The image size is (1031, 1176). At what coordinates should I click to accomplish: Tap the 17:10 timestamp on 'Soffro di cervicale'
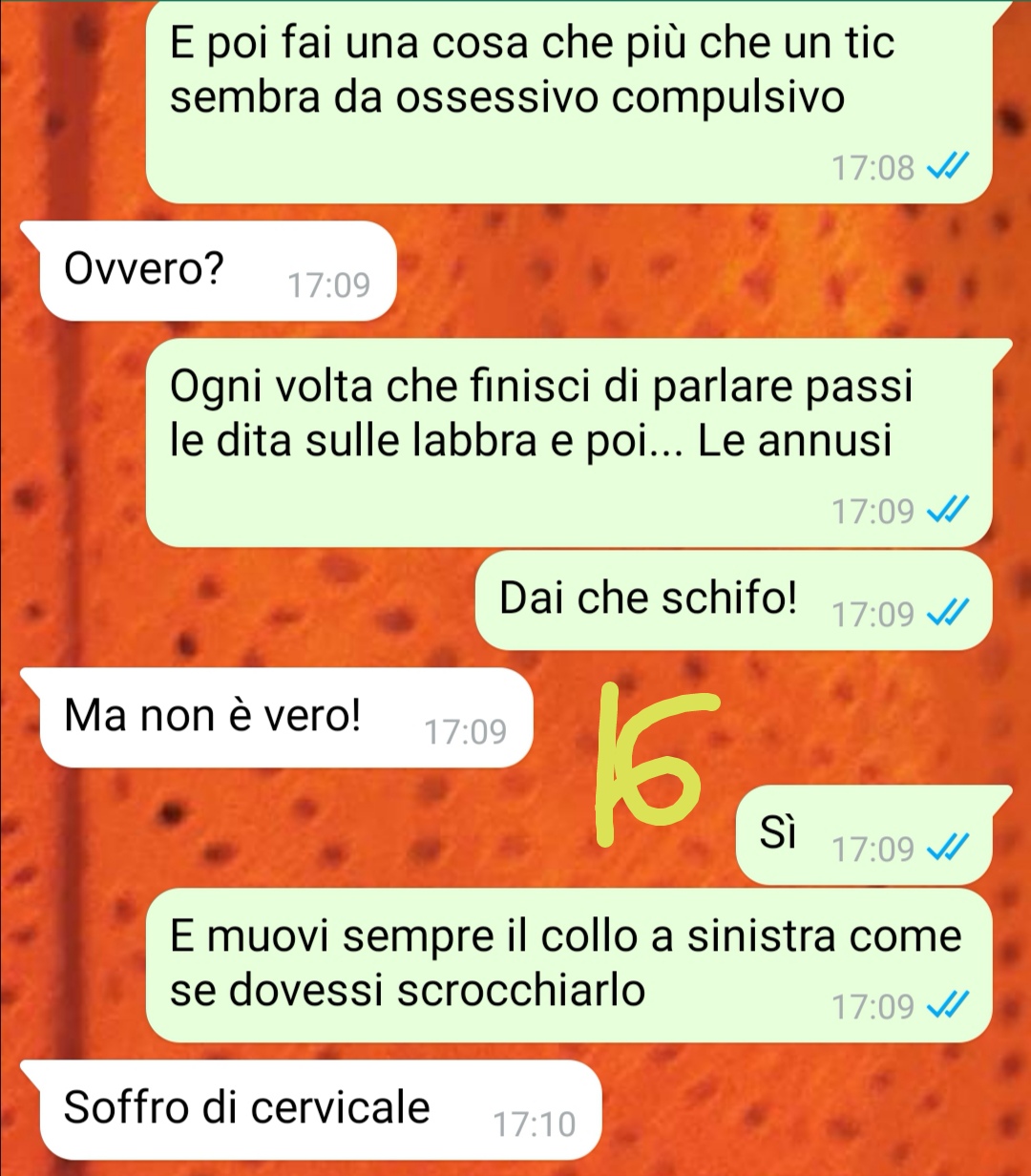click(x=535, y=1124)
